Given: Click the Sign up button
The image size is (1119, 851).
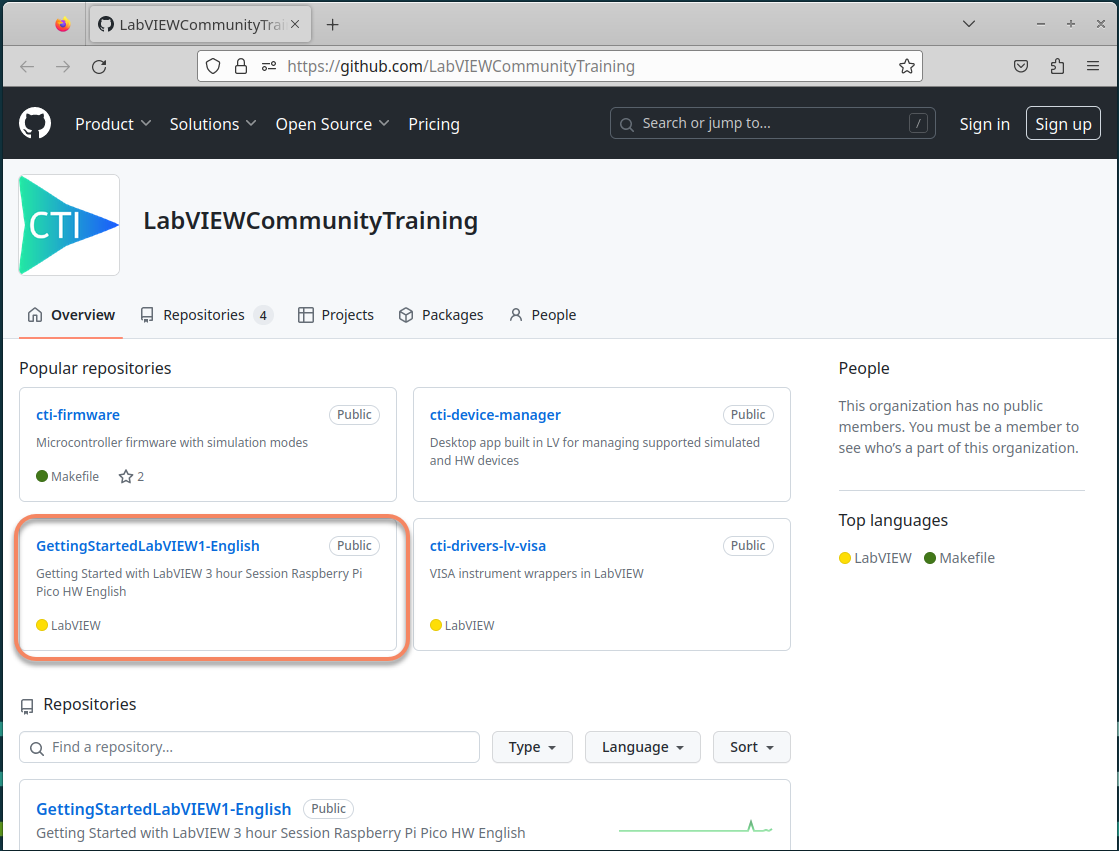Looking at the screenshot, I should (x=1063, y=124).
